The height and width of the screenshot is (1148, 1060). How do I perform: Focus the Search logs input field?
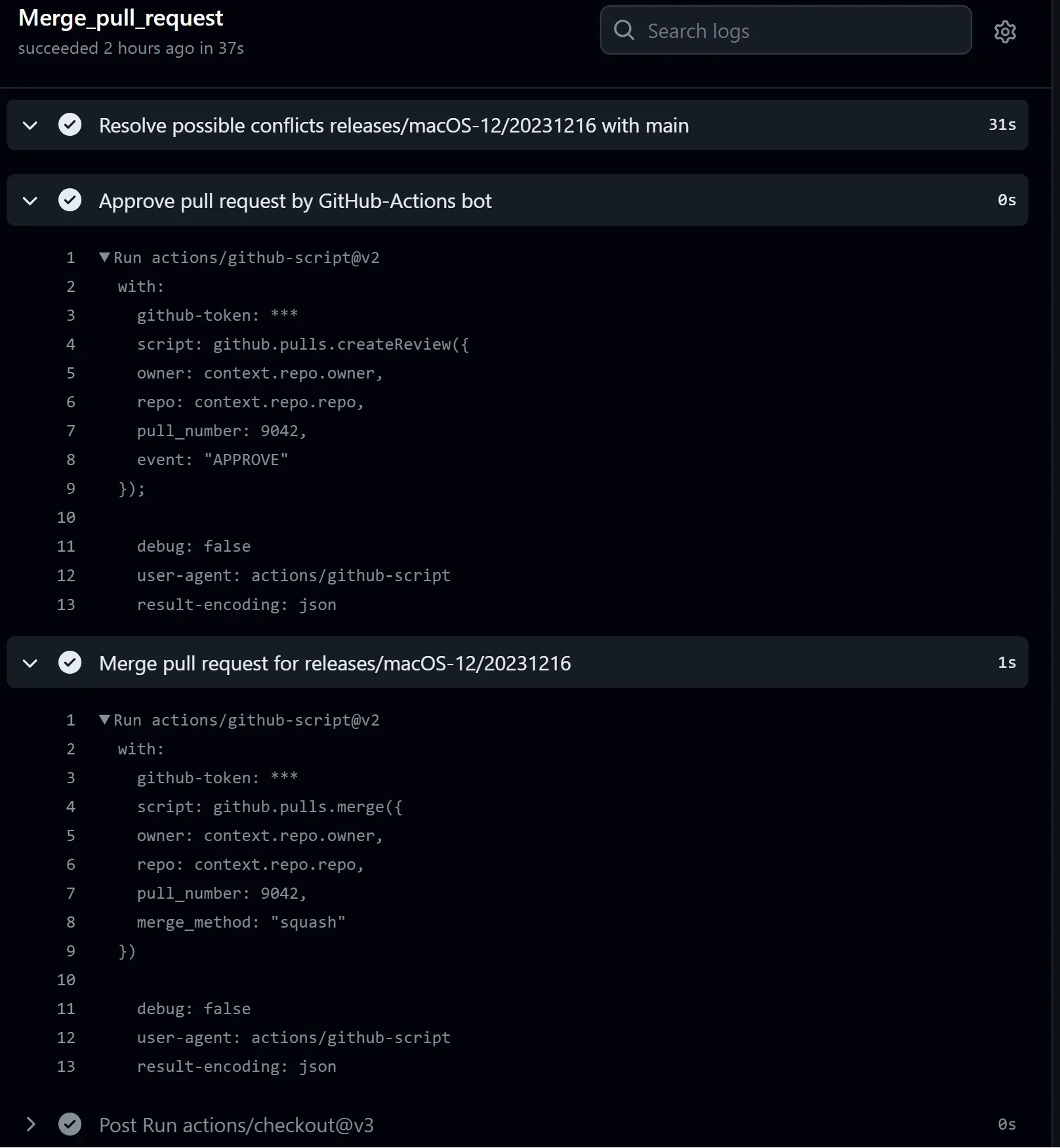[x=800, y=31]
